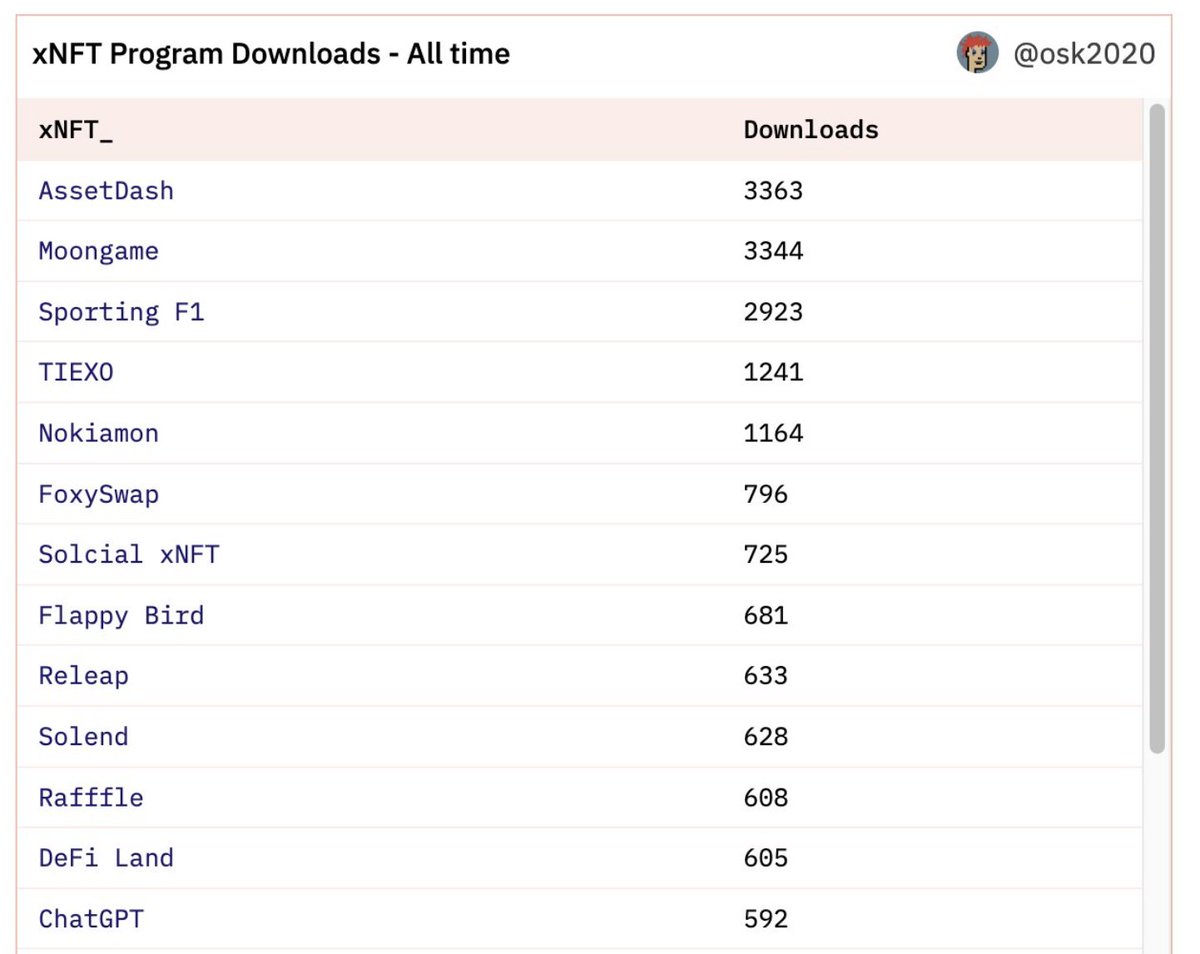Open the Sporting F1 link
1200x954 pixels.
(x=120, y=312)
